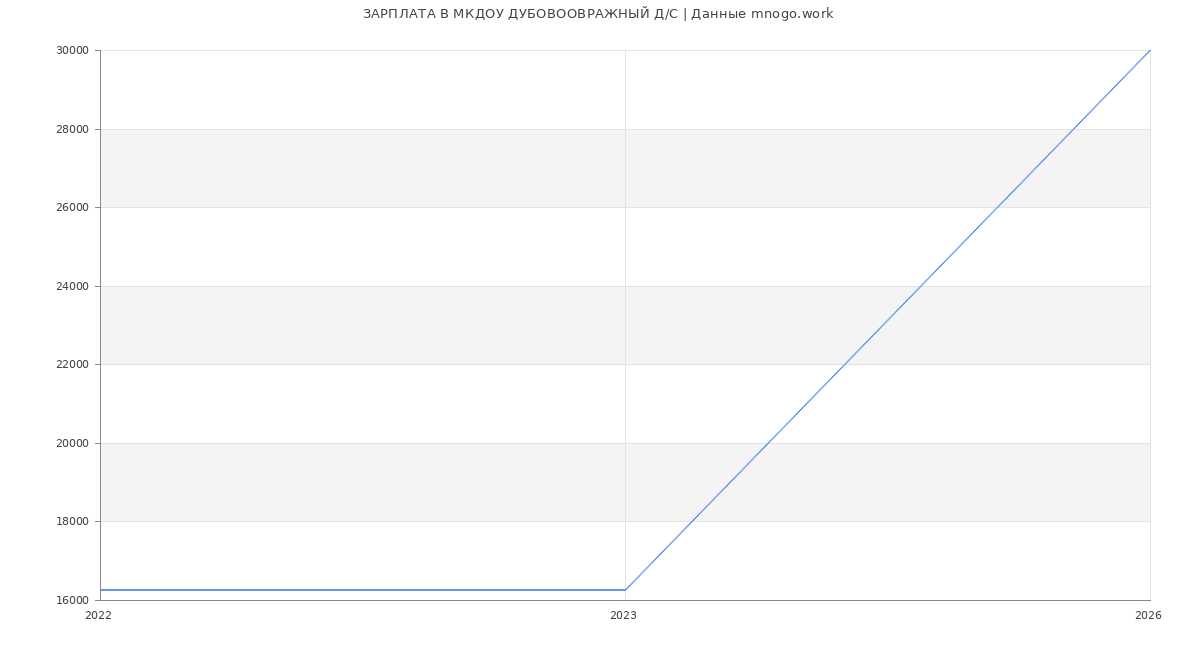Select the 26000 y-axis label
The height and width of the screenshot is (650, 1200).
[x=74, y=208]
